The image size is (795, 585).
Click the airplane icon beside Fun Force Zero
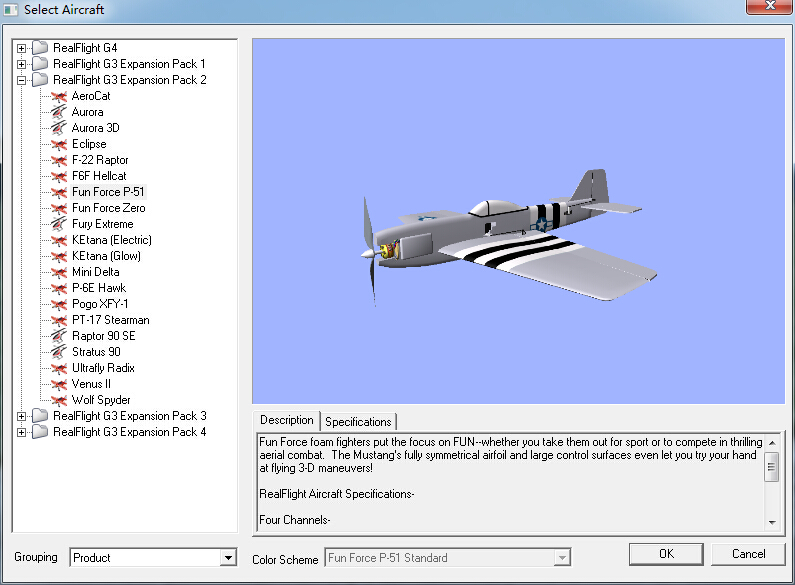coord(59,208)
